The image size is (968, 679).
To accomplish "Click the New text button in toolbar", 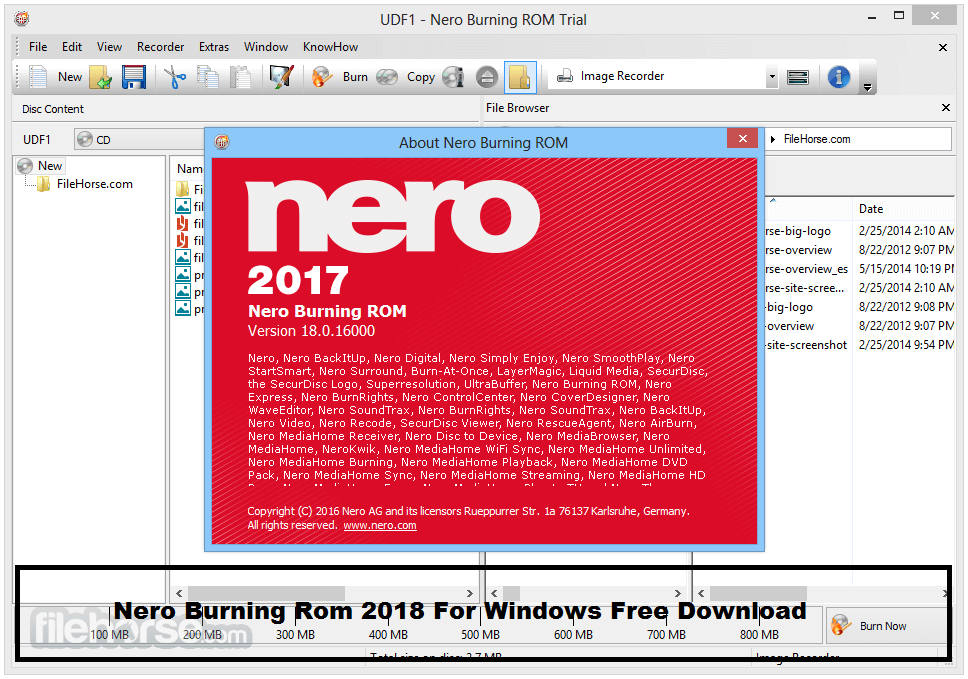I will pos(70,77).
